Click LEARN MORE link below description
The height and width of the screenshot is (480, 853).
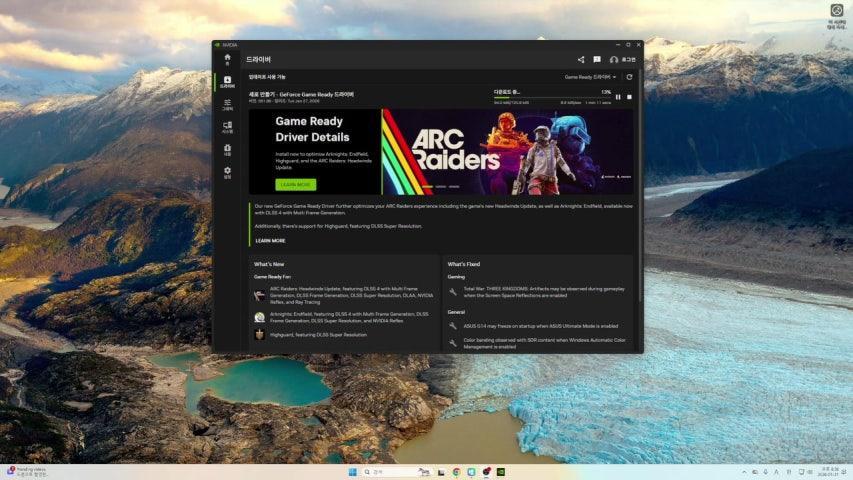pos(270,241)
